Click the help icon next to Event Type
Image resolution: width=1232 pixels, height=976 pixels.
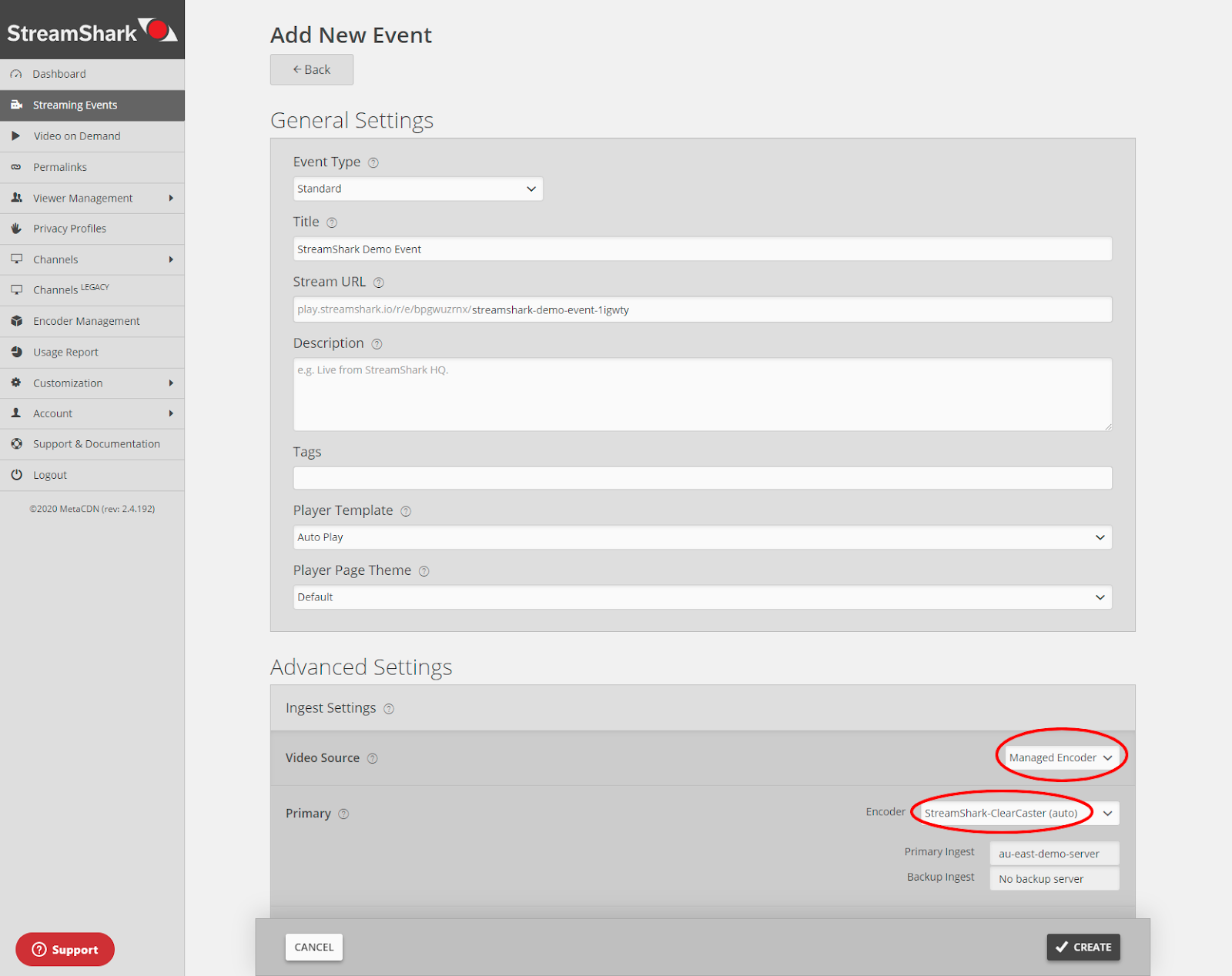373,162
